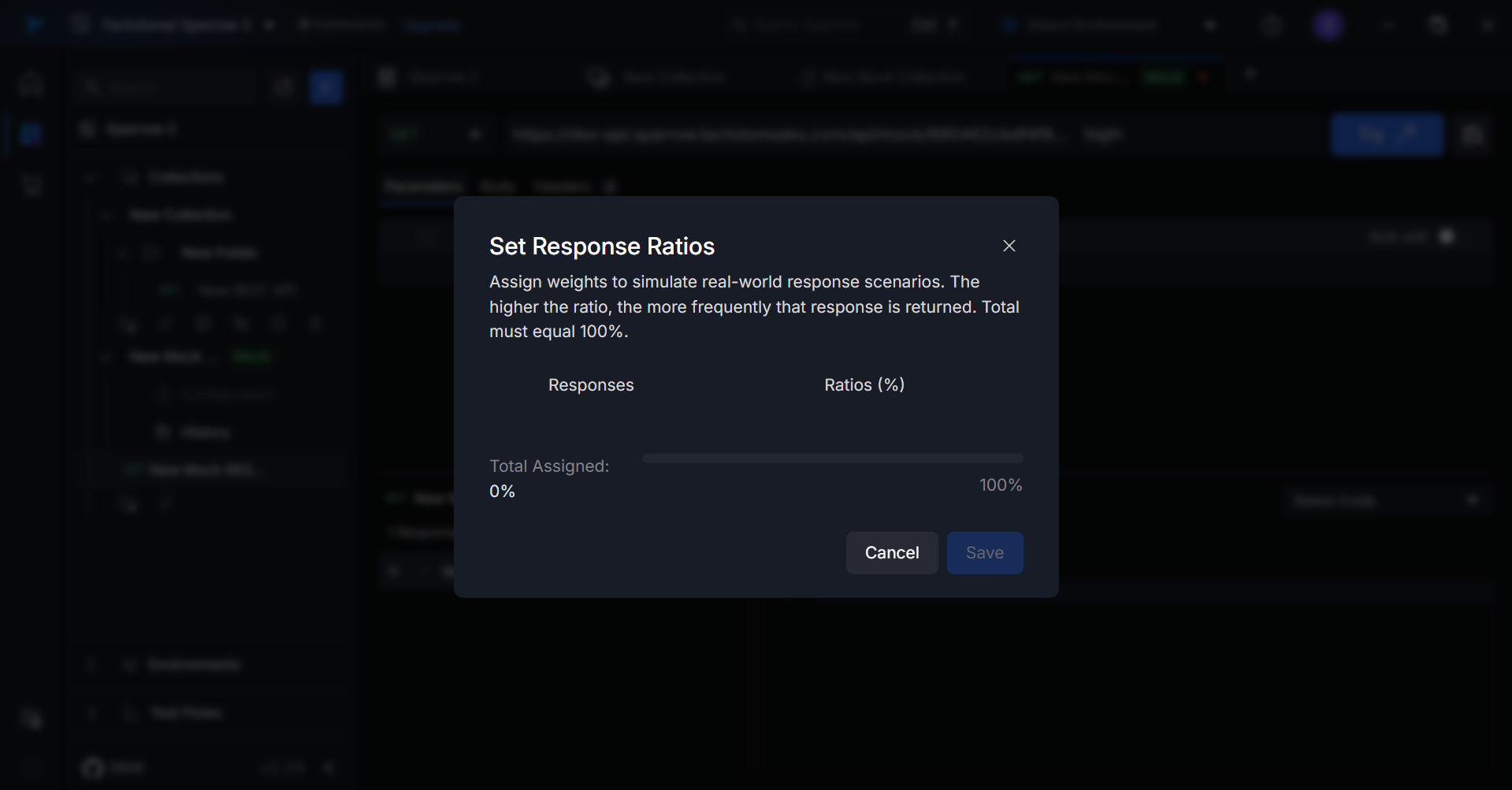
Task: Click the Home icon in left sidebar
Action: [x=32, y=84]
